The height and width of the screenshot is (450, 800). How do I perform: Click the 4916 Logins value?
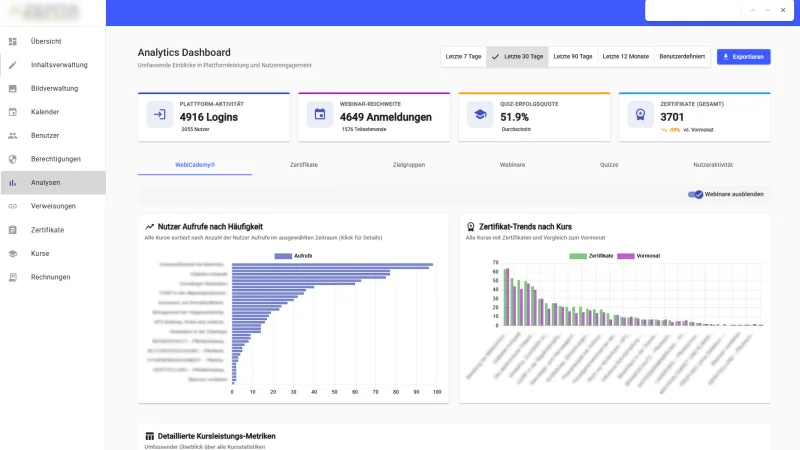click(x=209, y=117)
